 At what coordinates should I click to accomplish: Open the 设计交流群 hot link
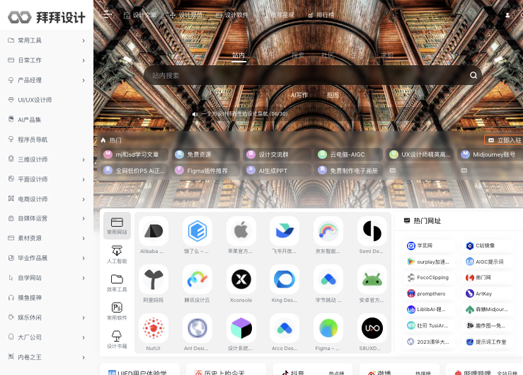pyautogui.click(x=277, y=154)
